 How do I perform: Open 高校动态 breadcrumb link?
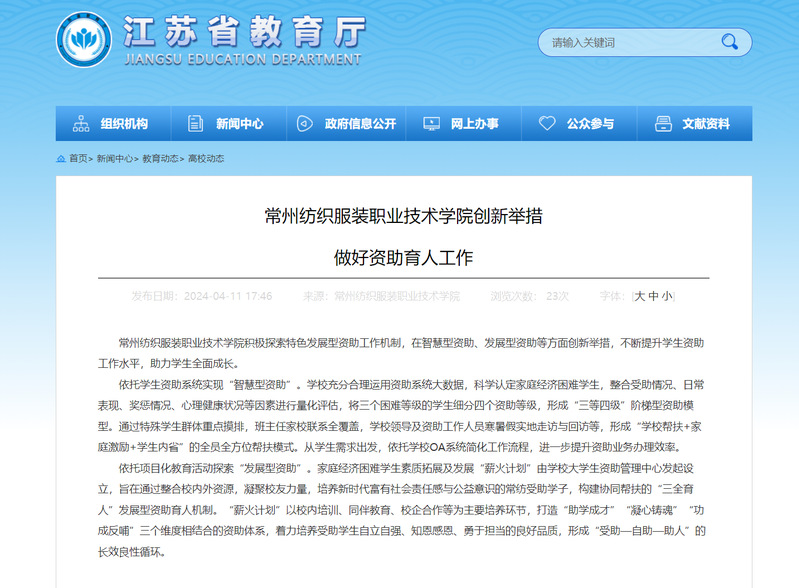(205, 159)
